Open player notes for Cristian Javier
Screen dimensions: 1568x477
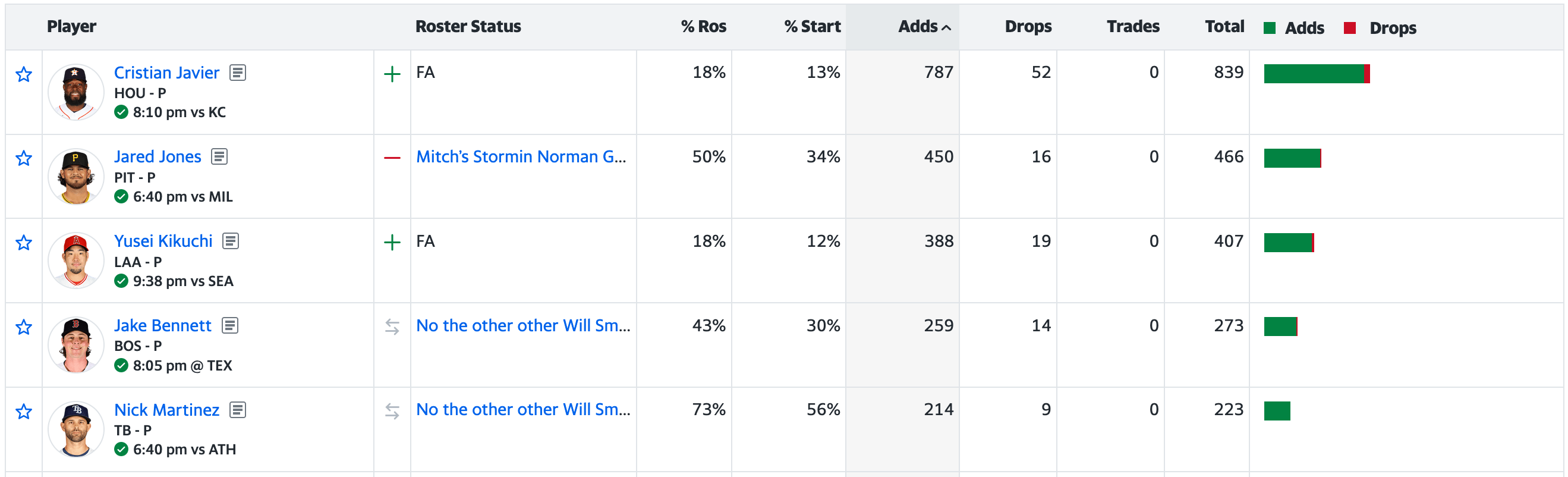(x=237, y=73)
